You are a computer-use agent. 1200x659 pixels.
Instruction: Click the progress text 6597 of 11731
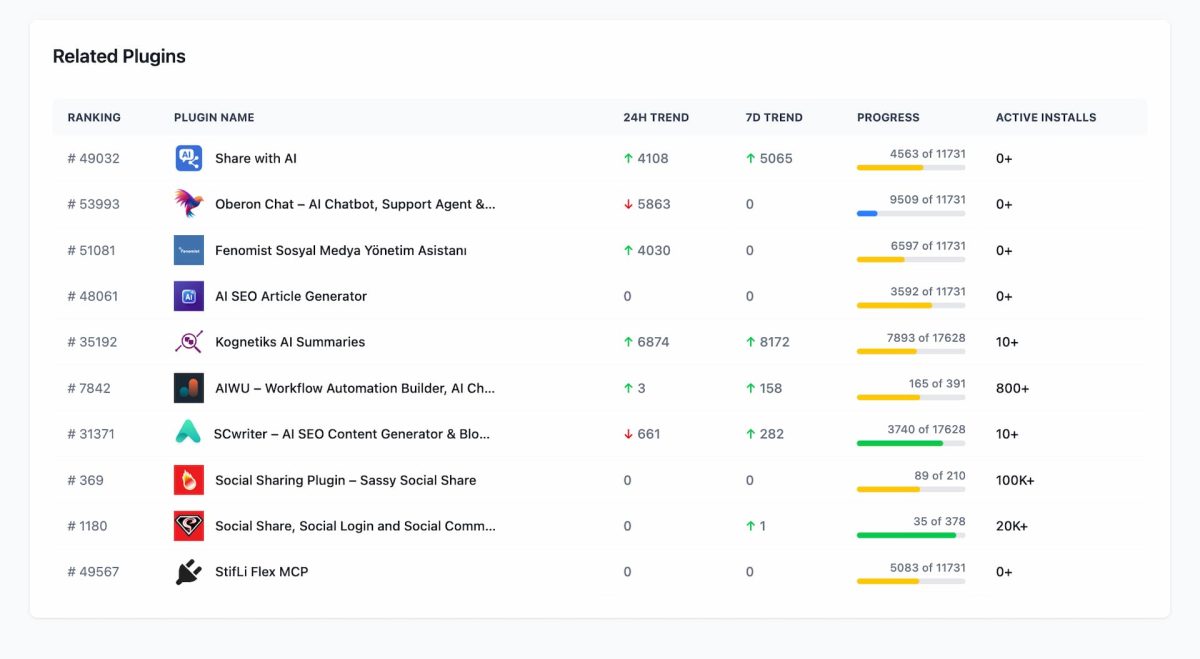[928, 245]
